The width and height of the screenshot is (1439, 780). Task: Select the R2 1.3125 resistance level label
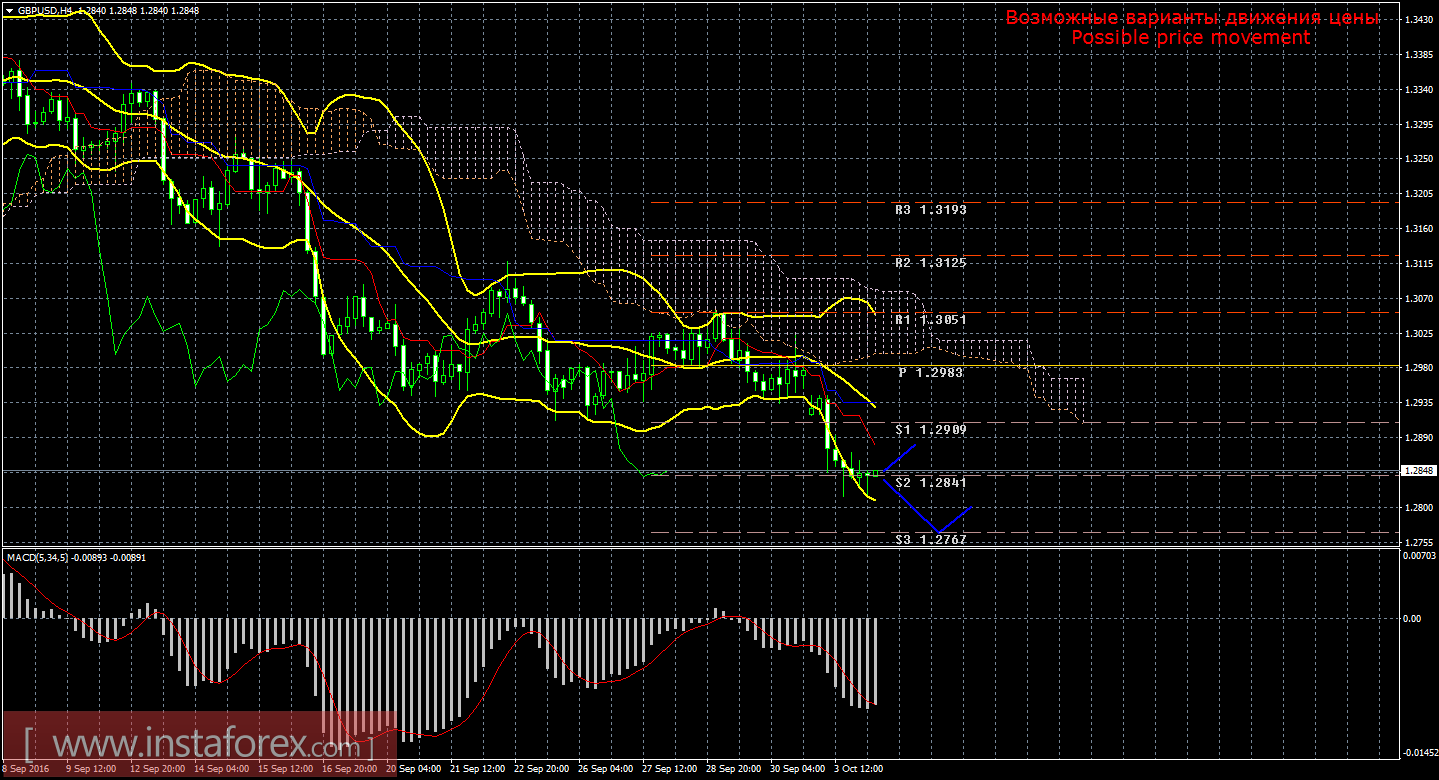930,263
